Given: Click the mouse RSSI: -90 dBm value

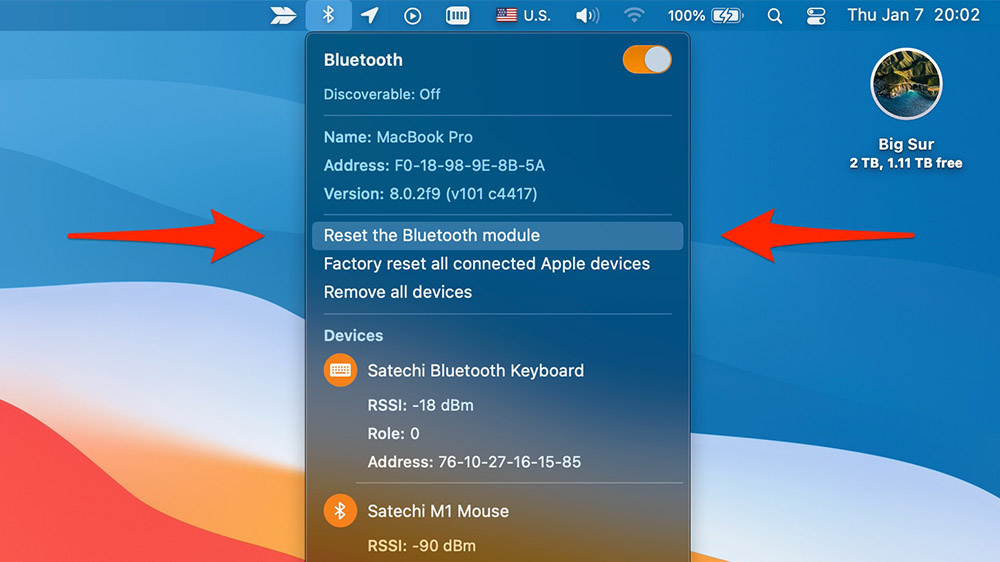Looking at the screenshot, I should click(x=422, y=546).
